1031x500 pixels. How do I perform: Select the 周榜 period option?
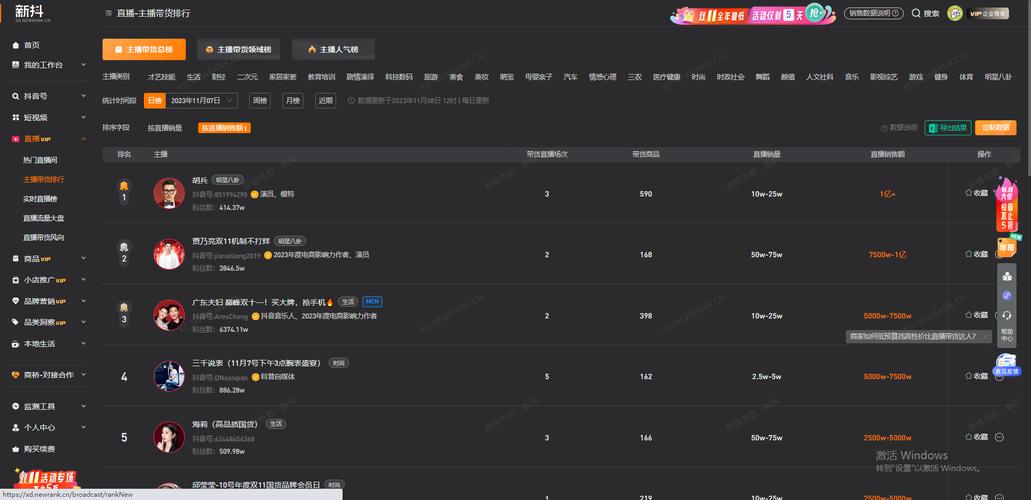coord(260,101)
